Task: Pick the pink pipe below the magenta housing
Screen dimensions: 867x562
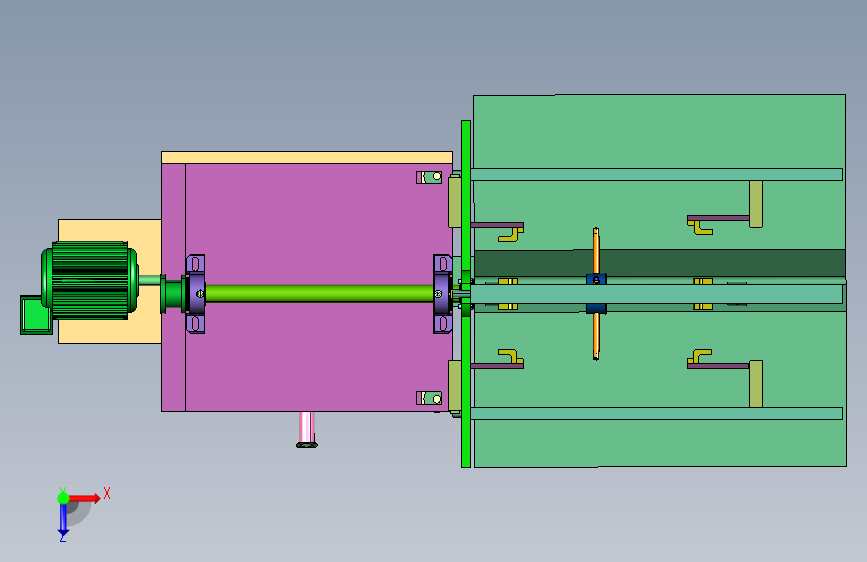Action: click(x=306, y=429)
